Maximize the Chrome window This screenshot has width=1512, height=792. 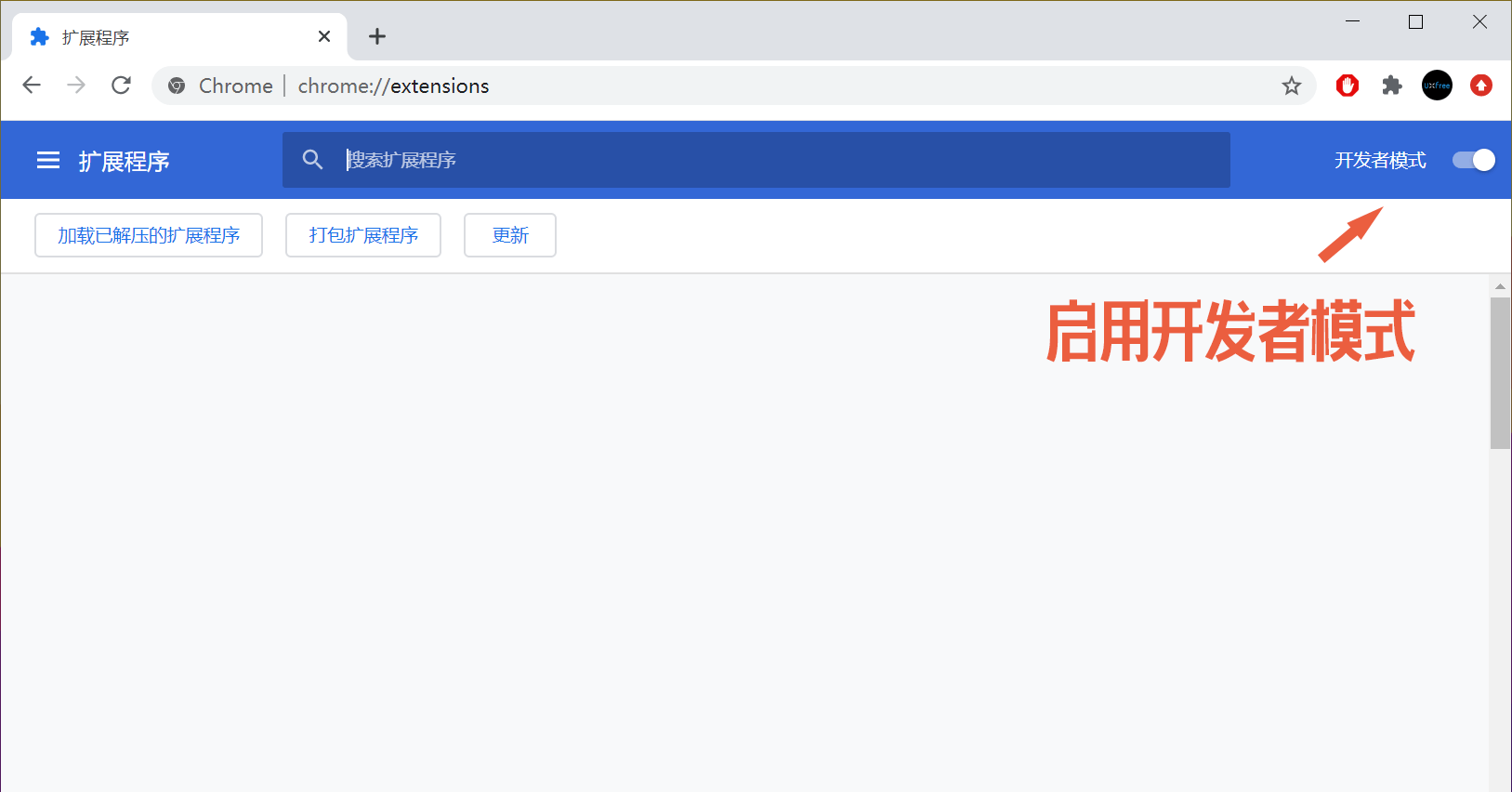(1416, 21)
